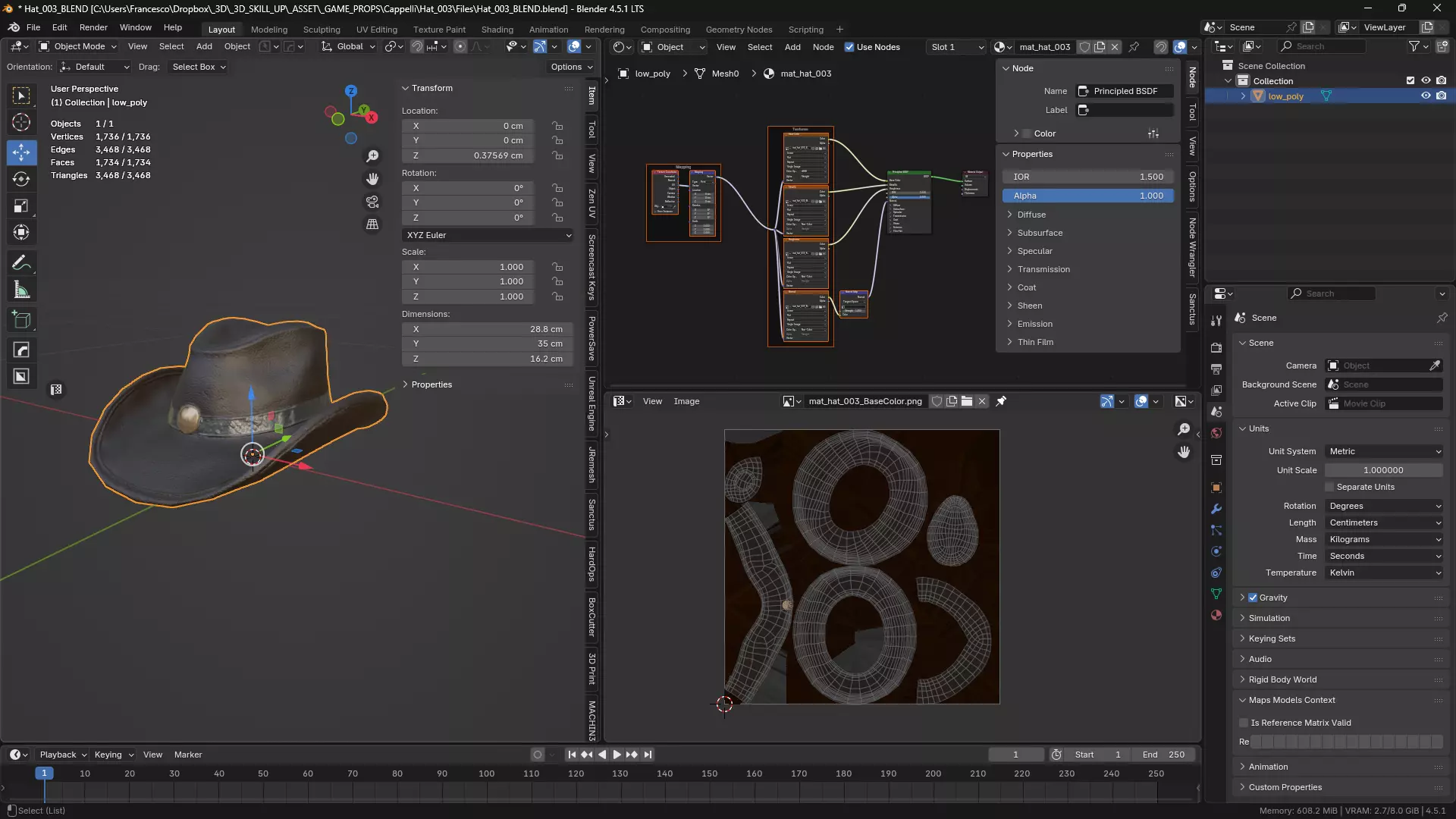Select the Move tool in viewport toolbar
The width and height of the screenshot is (1456, 819).
click(21, 152)
